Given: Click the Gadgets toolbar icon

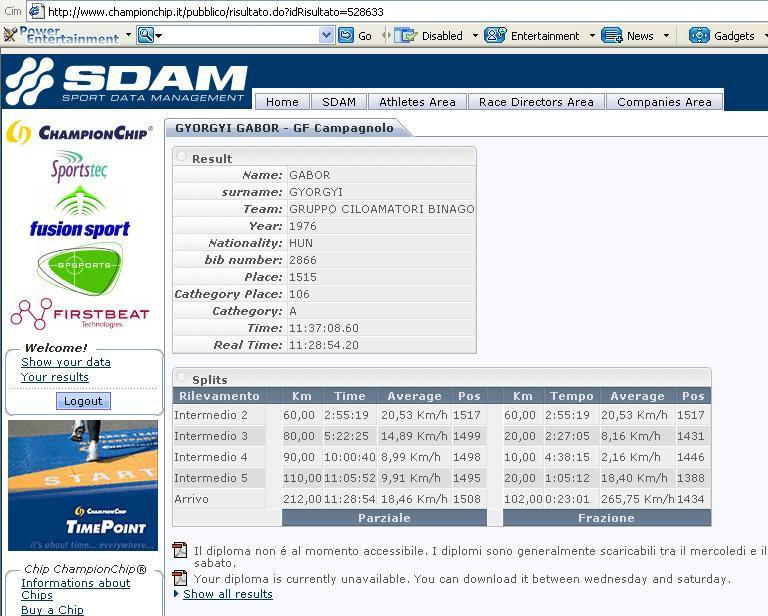Looking at the screenshot, I should (699, 35).
